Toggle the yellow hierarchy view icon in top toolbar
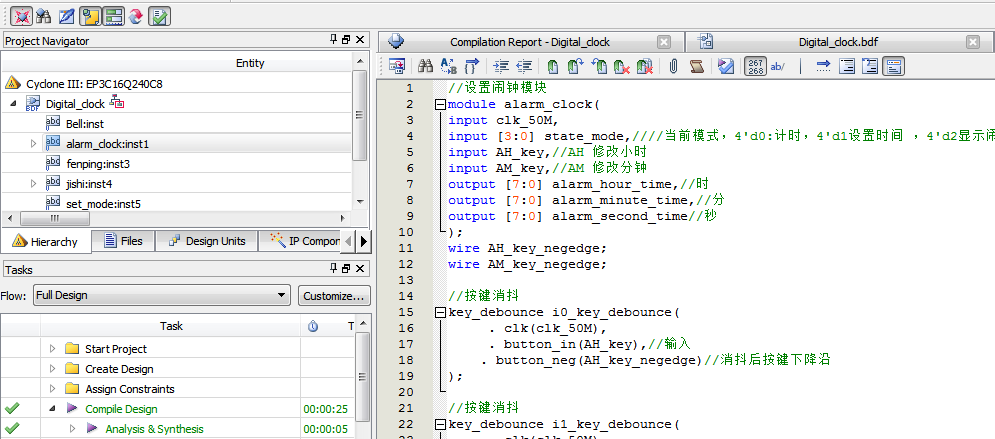This screenshot has width=995, height=439. click(x=90, y=16)
